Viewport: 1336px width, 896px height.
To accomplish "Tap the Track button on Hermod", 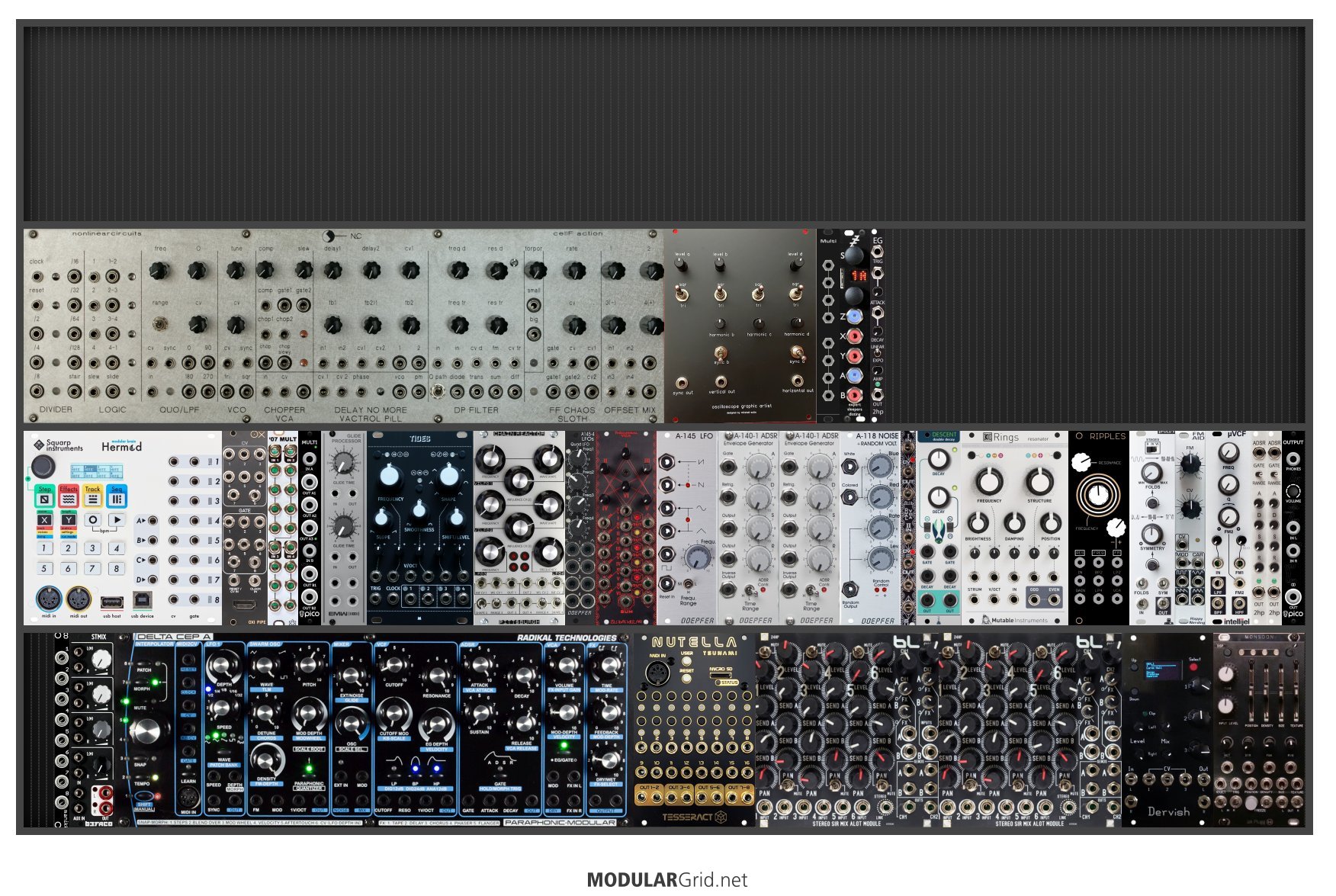I will [93, 496].
